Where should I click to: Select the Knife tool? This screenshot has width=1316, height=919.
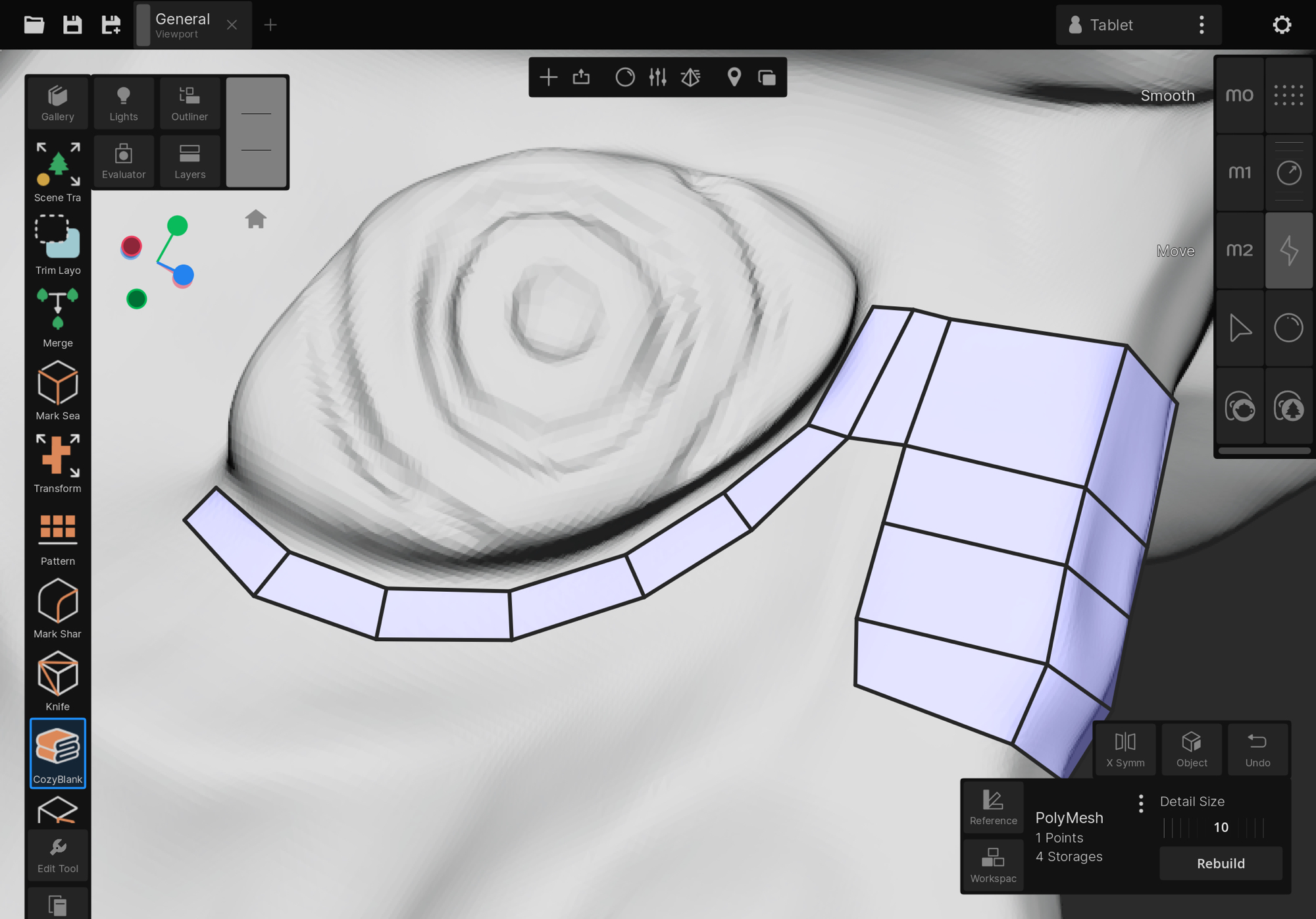[58, 681]
